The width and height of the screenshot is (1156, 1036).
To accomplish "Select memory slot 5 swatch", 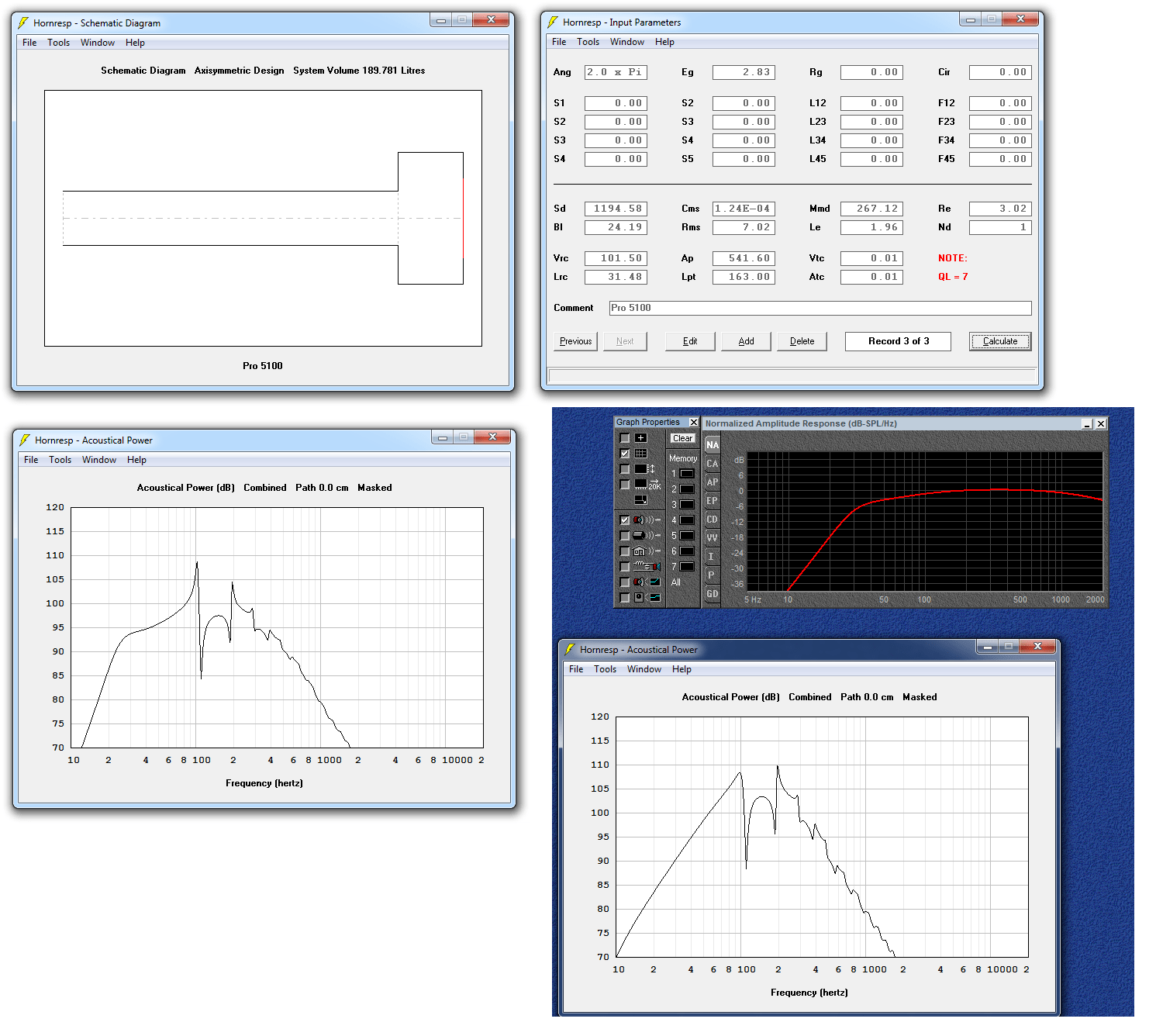I will click(x=687, y=535).
